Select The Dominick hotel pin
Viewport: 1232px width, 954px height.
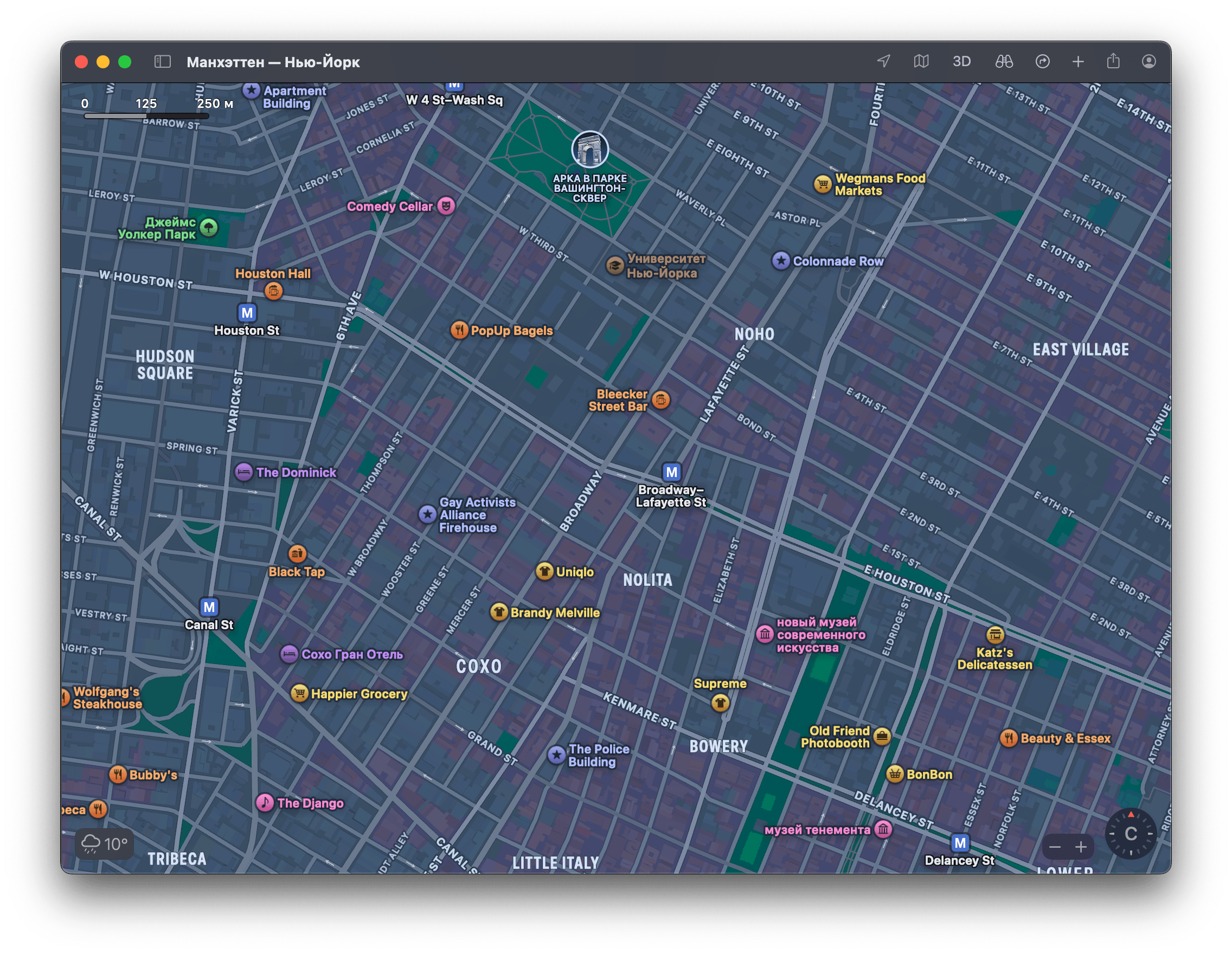click(243, 472)
